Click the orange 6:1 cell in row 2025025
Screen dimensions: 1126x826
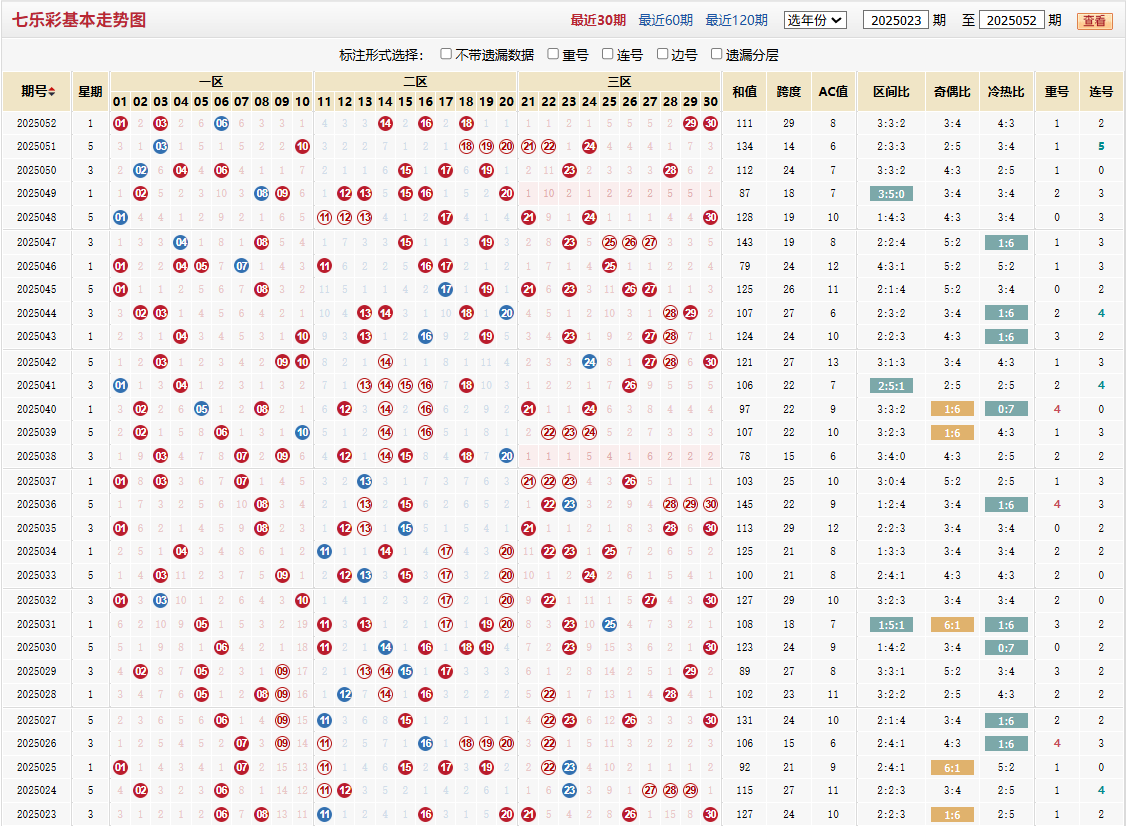point(952,768)
